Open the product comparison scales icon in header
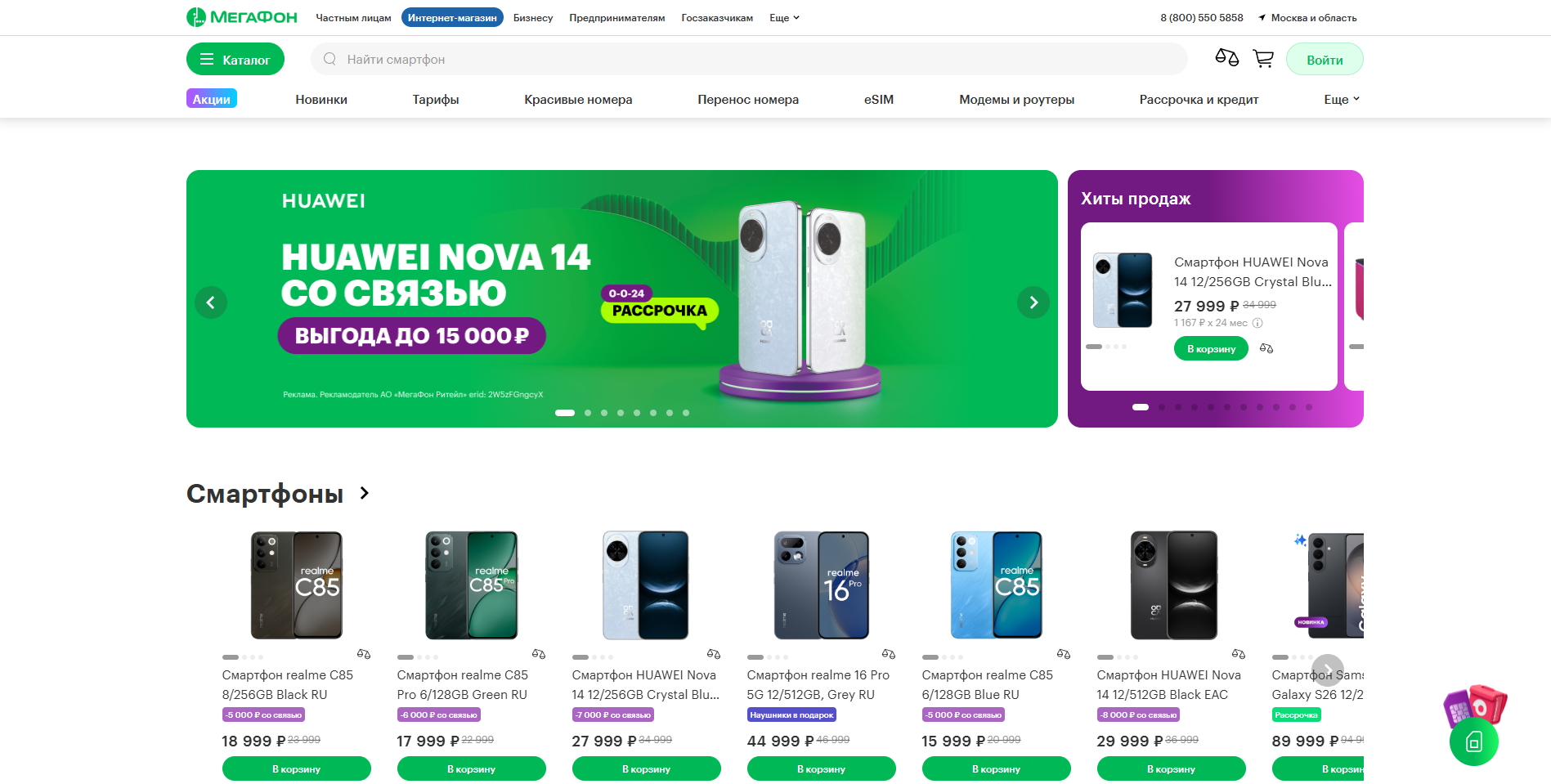Viewport: 1551px width, 784px height. coord(1226,58)
